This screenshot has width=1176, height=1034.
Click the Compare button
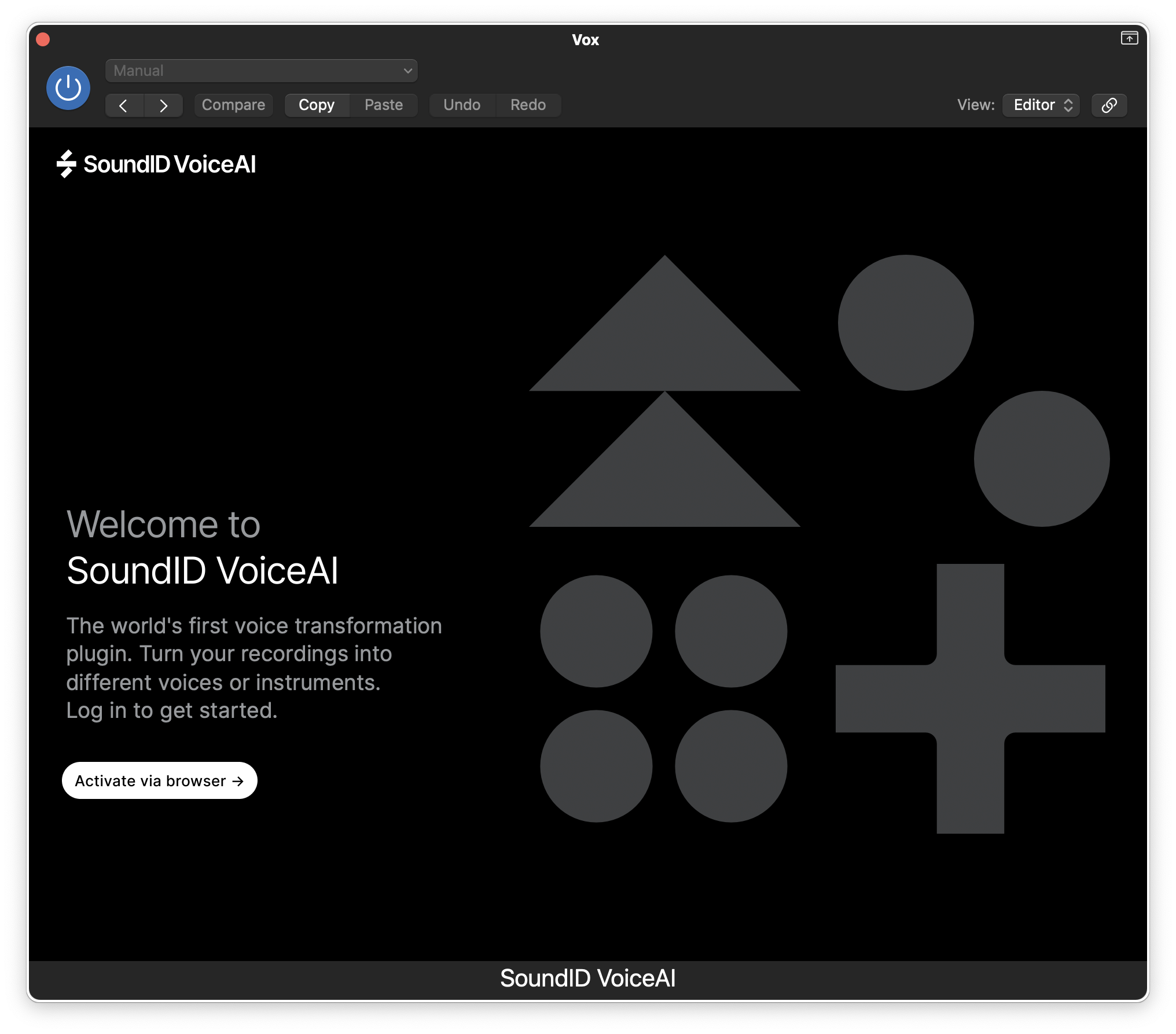point(233,105)
